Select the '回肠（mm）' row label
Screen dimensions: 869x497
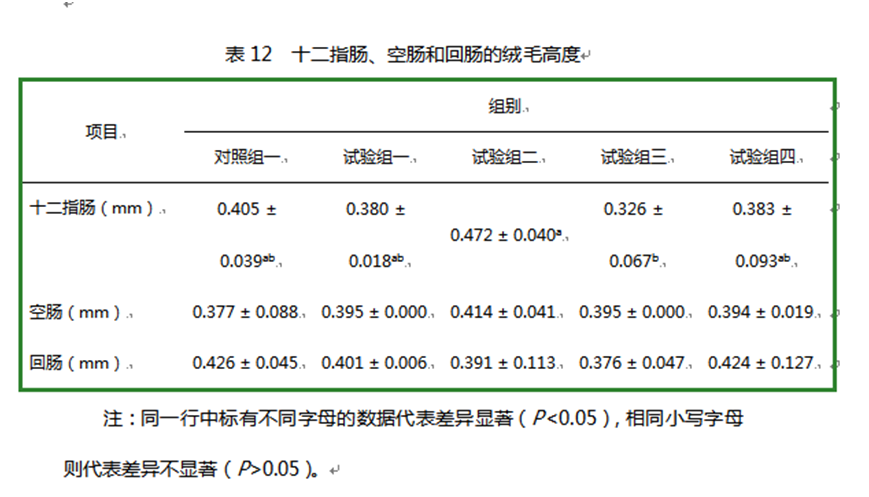(x=75, y=363)
